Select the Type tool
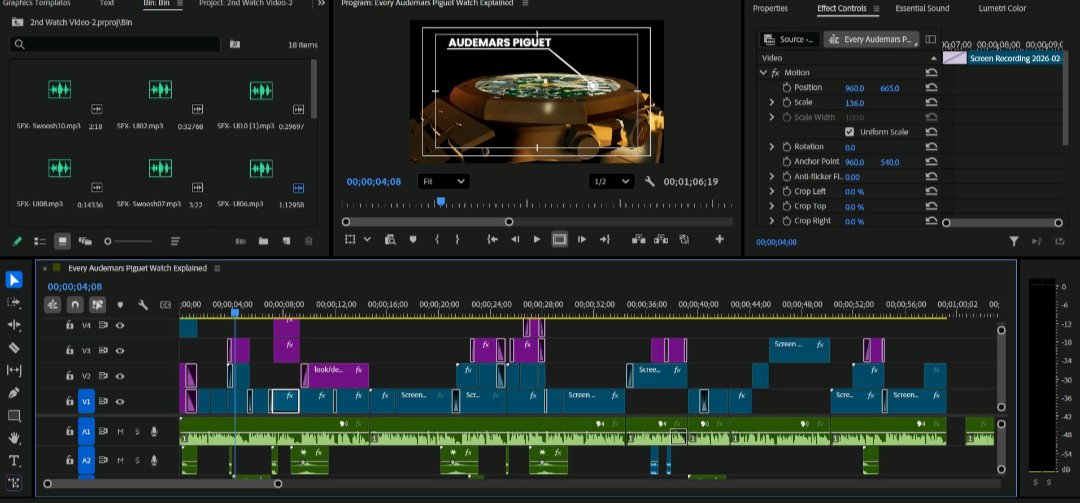This screenshot has width=1080, height=503. [x=14, y=460]
